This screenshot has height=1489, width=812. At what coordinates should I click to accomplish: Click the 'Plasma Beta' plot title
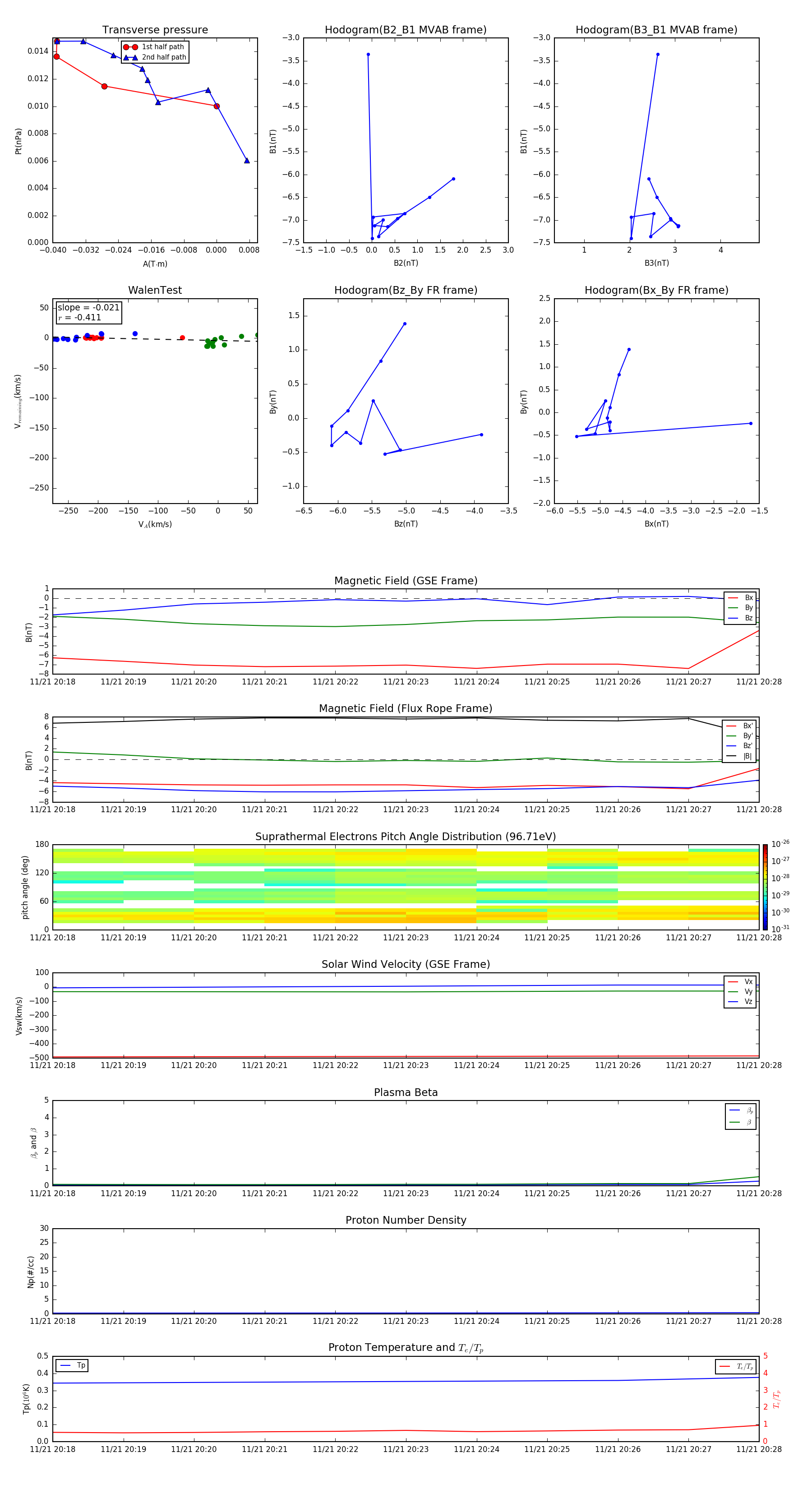pos(406,1092)
